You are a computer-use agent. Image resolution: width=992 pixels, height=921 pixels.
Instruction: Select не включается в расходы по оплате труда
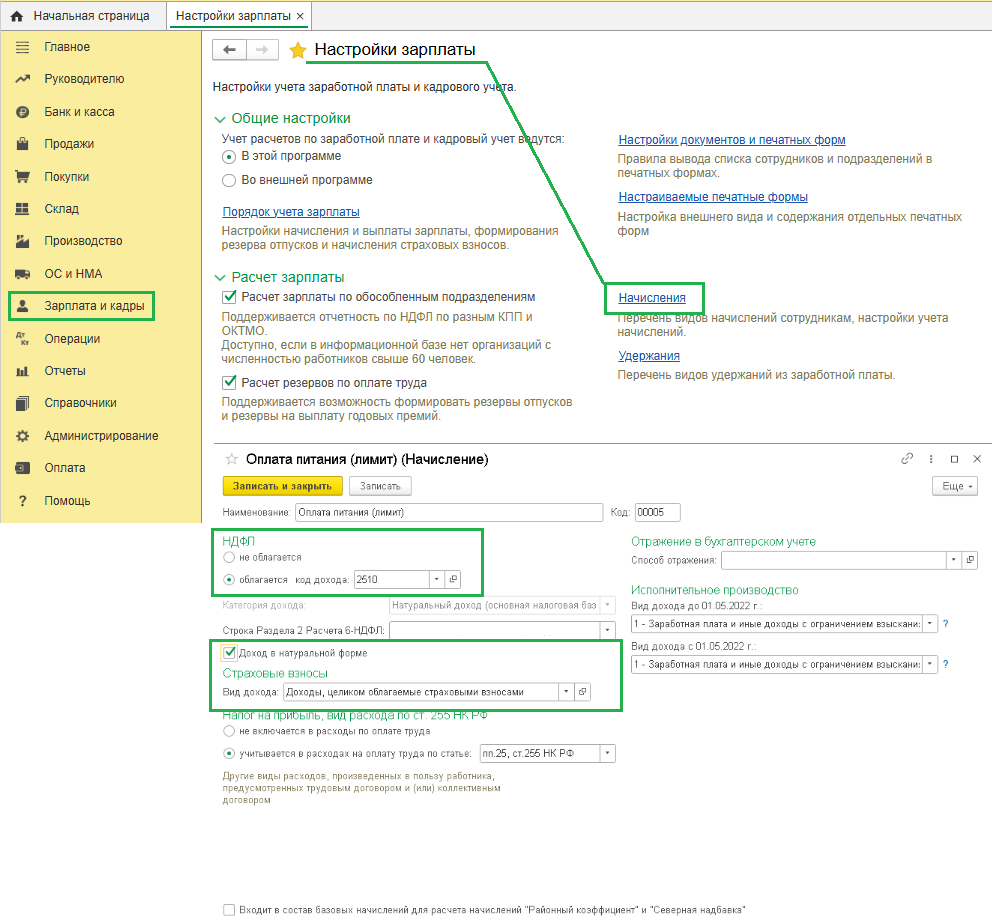229,731
